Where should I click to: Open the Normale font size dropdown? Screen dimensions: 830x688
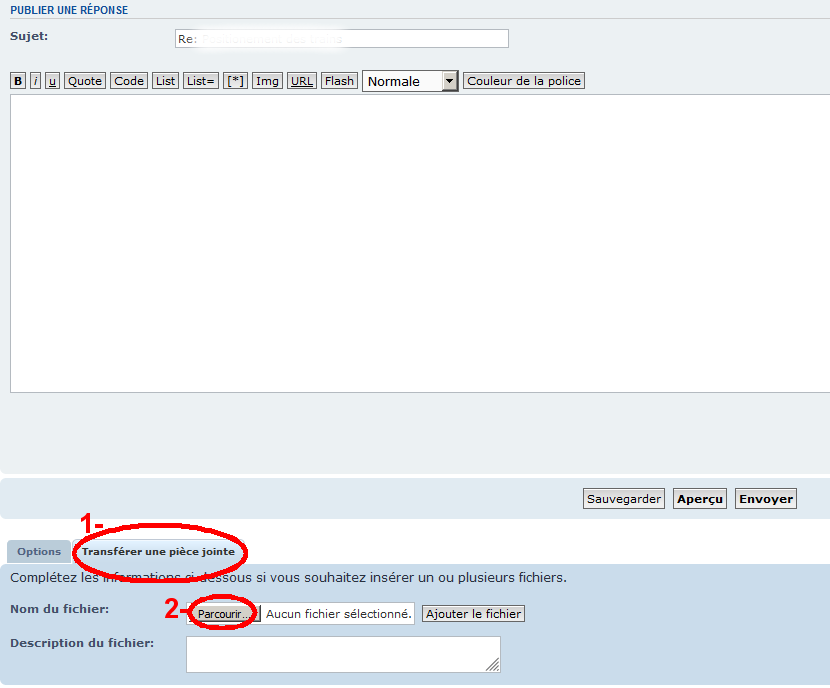pyautogui.click(x=410, y=82)
